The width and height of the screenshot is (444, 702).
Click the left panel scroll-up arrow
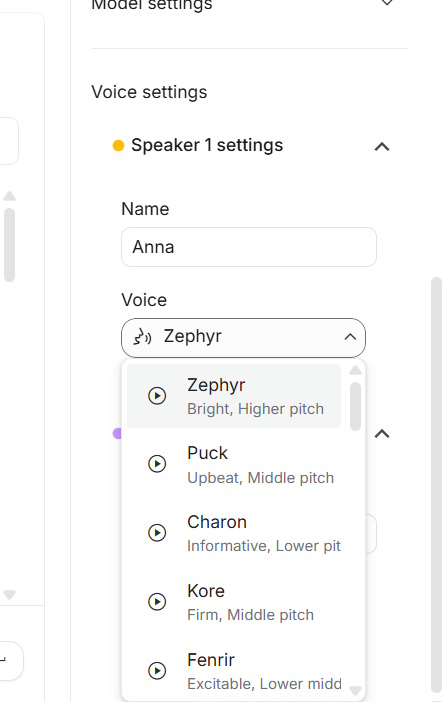point(9,196)
